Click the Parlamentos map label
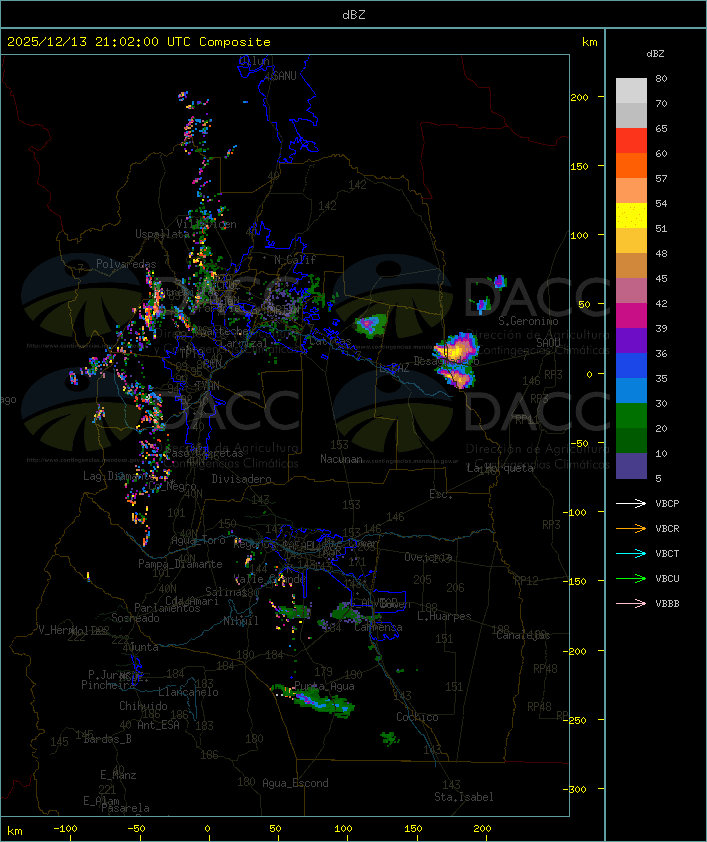Screen dimensions: 707x842 tap(167, 608)
